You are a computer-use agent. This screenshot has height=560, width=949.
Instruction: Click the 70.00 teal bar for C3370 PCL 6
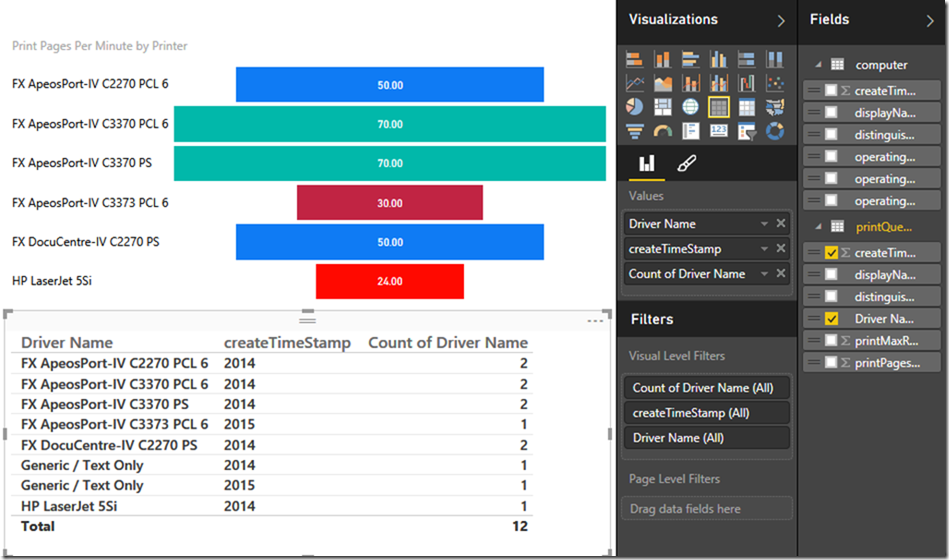(x=390, y=124)
